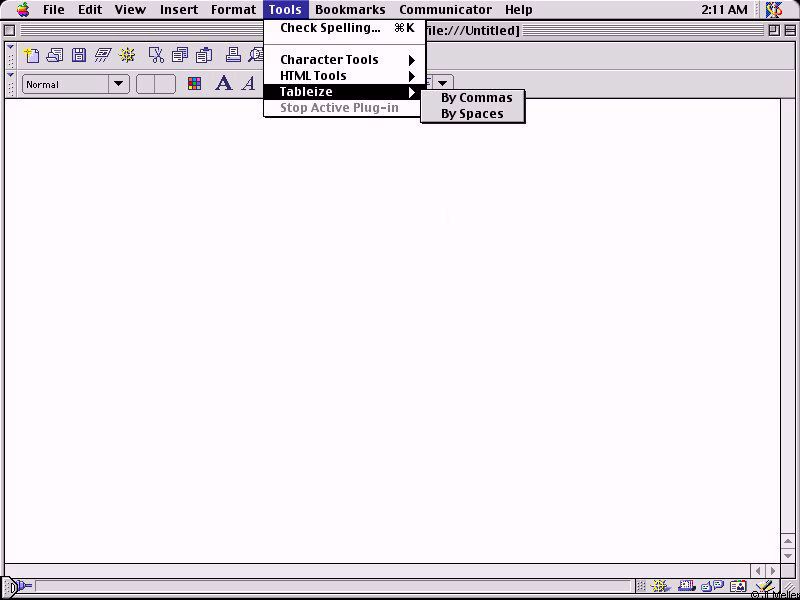The height and width of the screenshot is (600, 800).
Task: Click the italic A formatting icon
Action: coord(248,84)
